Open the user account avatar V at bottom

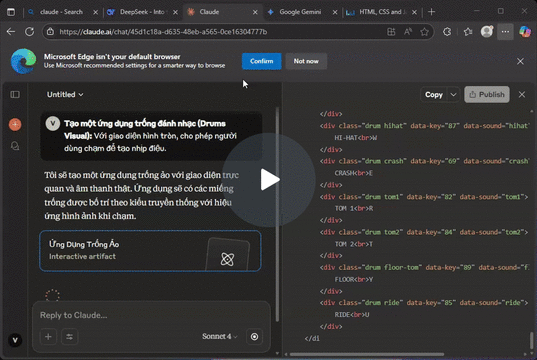[15, 340]
